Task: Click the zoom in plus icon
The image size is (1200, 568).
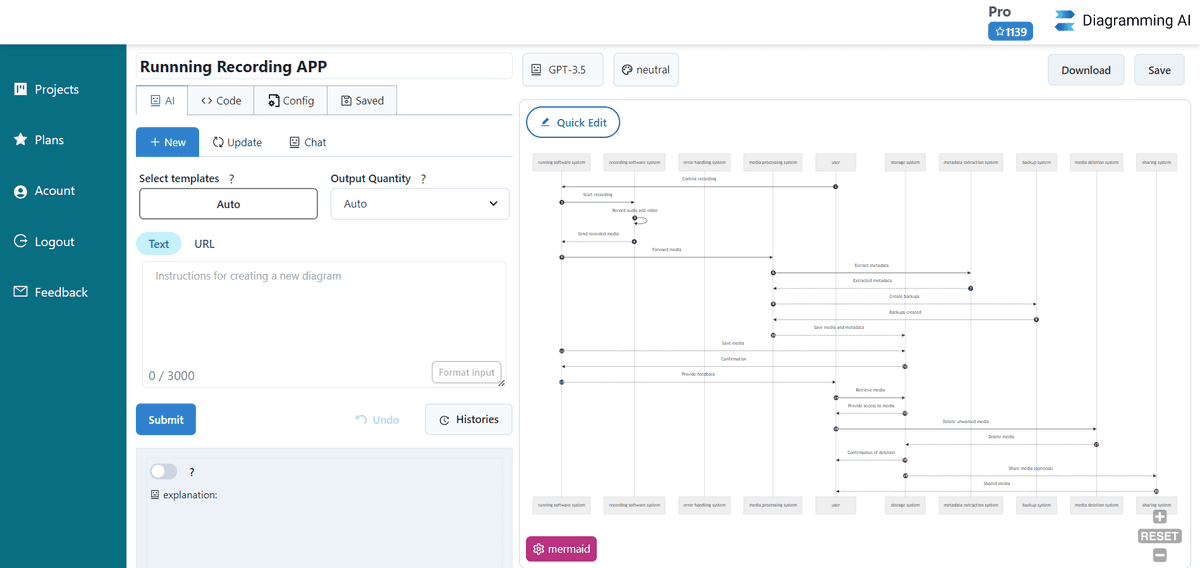Action: (x=1160, y=517)
